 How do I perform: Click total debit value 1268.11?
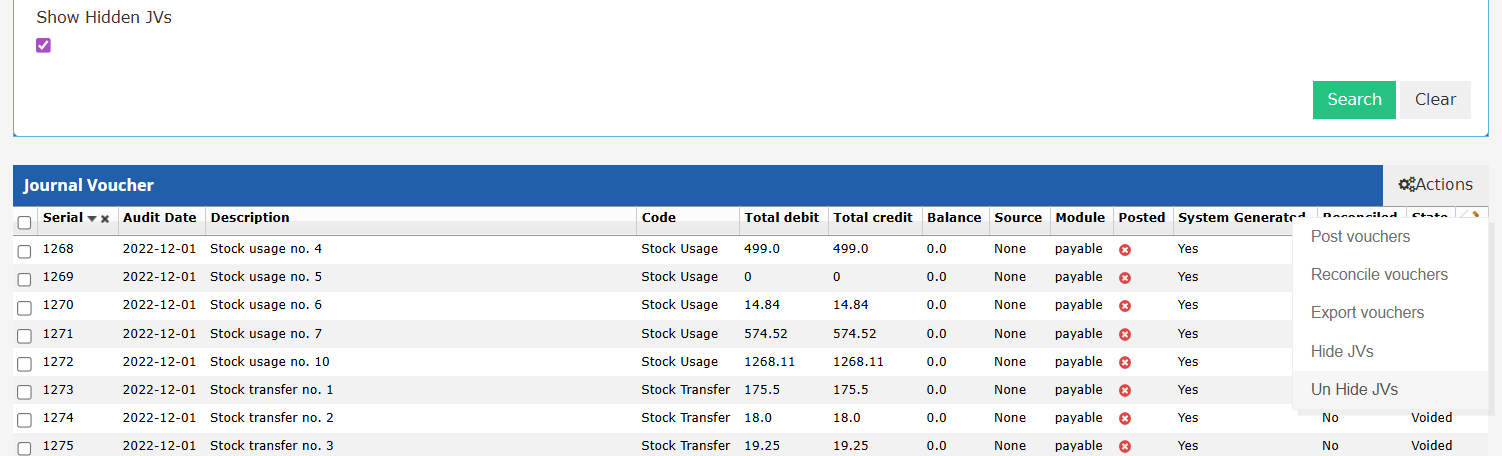pyautogui.click(x=770, y=361)
